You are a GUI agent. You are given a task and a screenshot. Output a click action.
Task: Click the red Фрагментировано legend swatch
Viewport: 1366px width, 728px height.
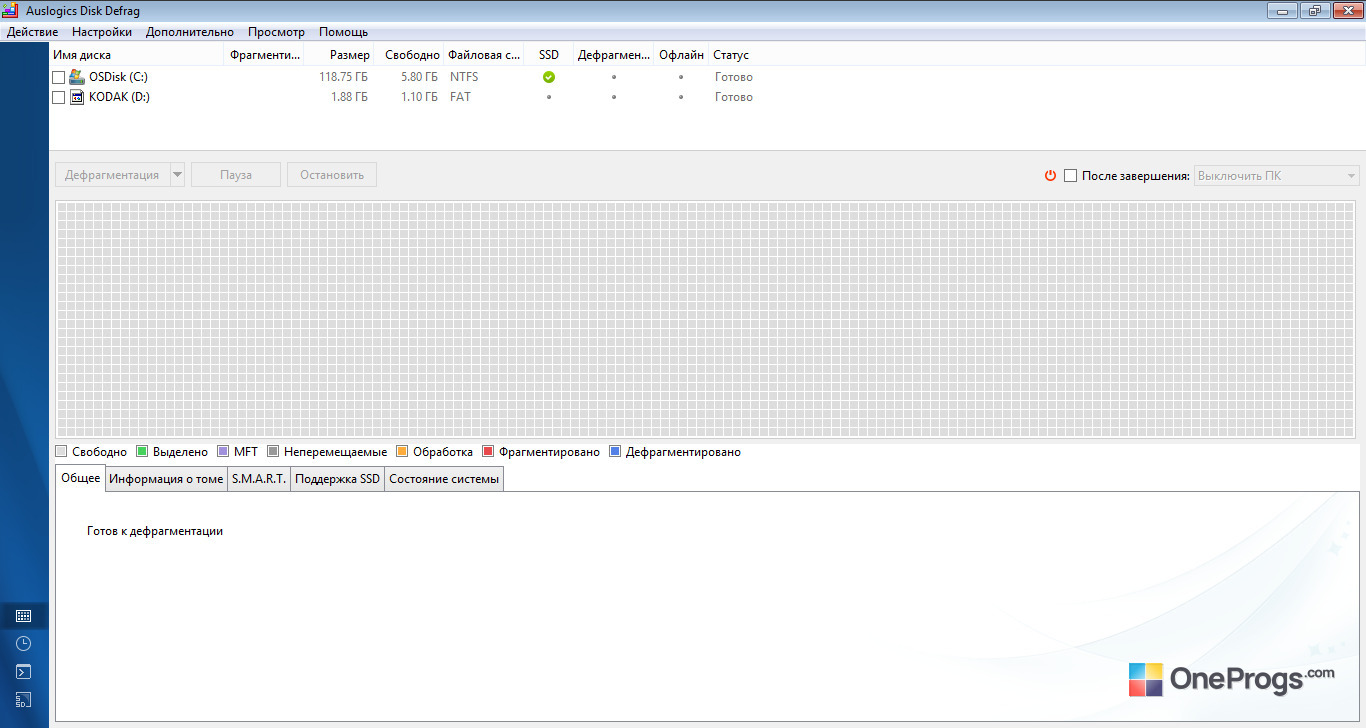pyautogui.click(x=488, y=451)
